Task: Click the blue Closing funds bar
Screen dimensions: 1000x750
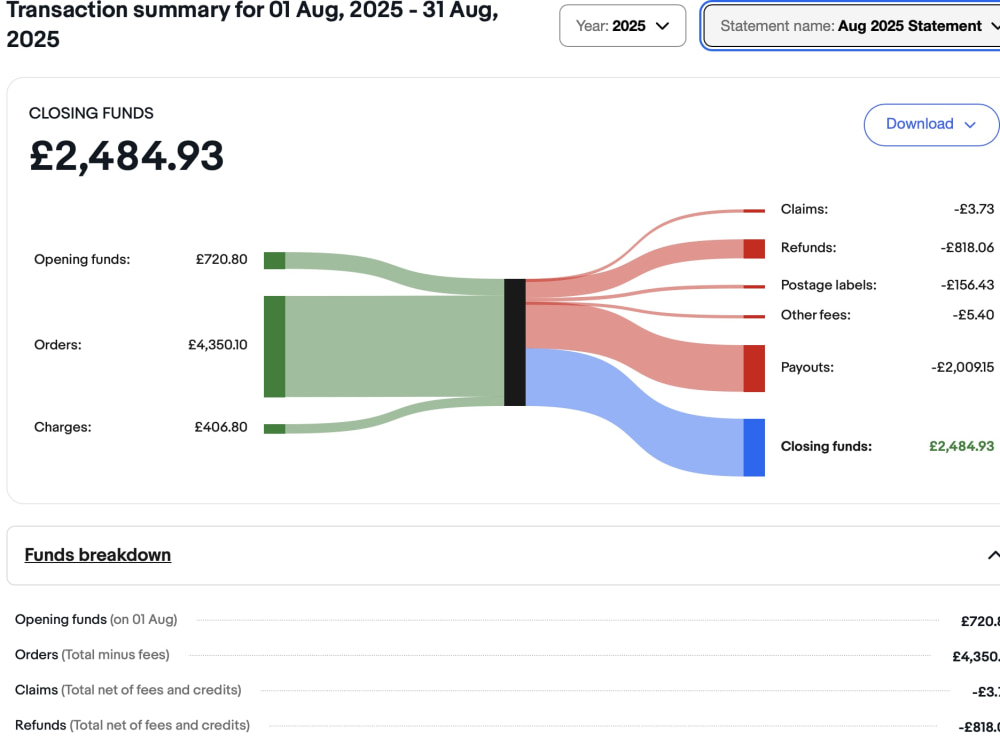Action: (x=754, y=448)
